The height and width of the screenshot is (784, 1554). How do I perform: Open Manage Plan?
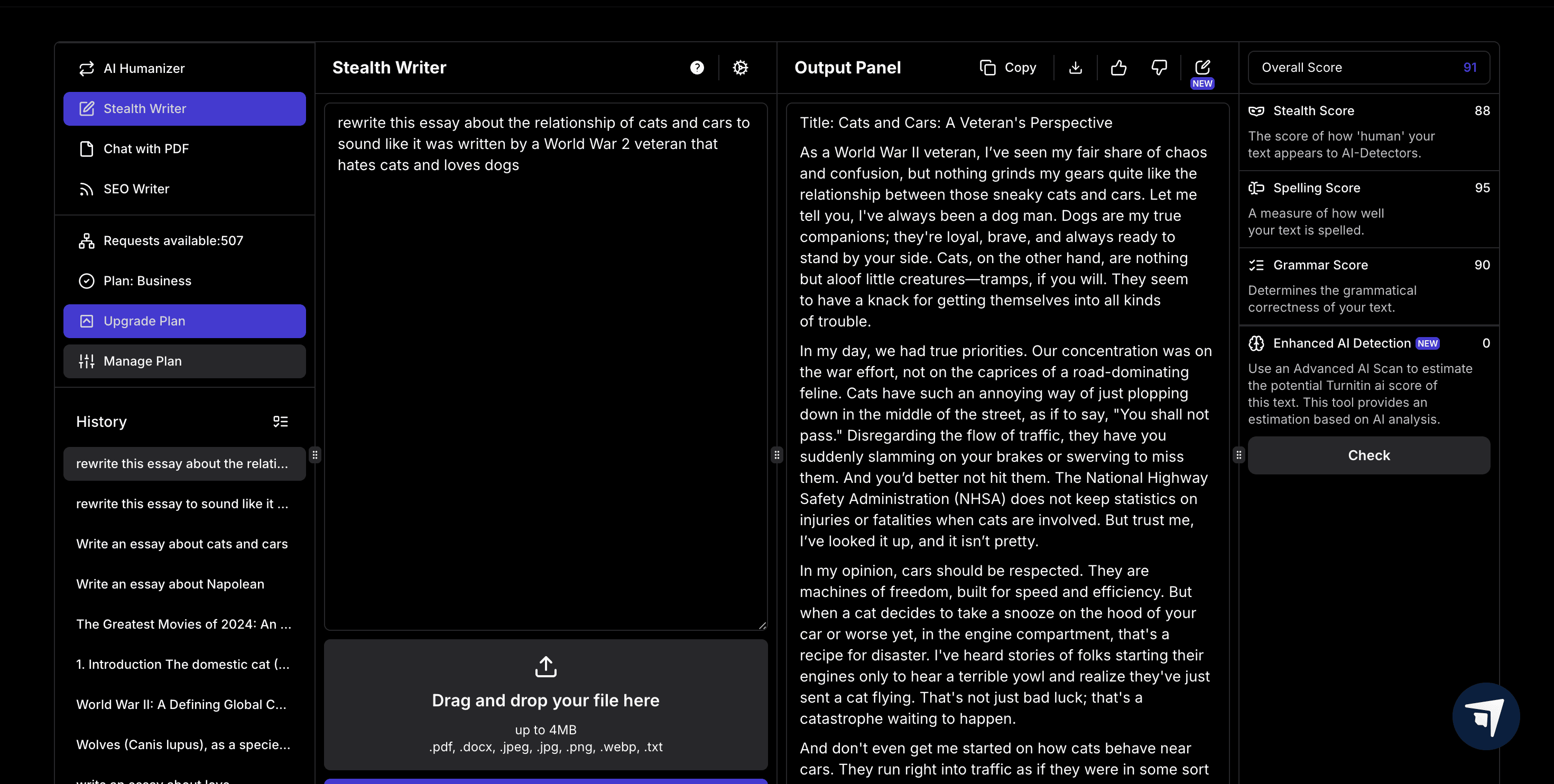pos(184,361)
